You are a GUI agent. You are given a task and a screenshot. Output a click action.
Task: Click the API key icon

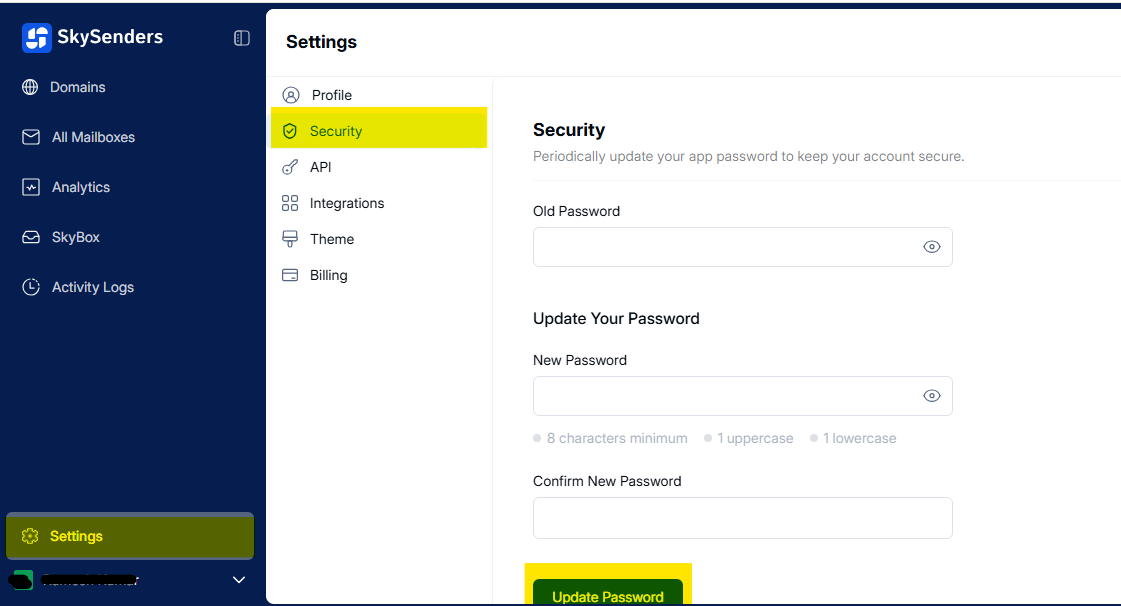pyautogui.click(x=290, y=167)
